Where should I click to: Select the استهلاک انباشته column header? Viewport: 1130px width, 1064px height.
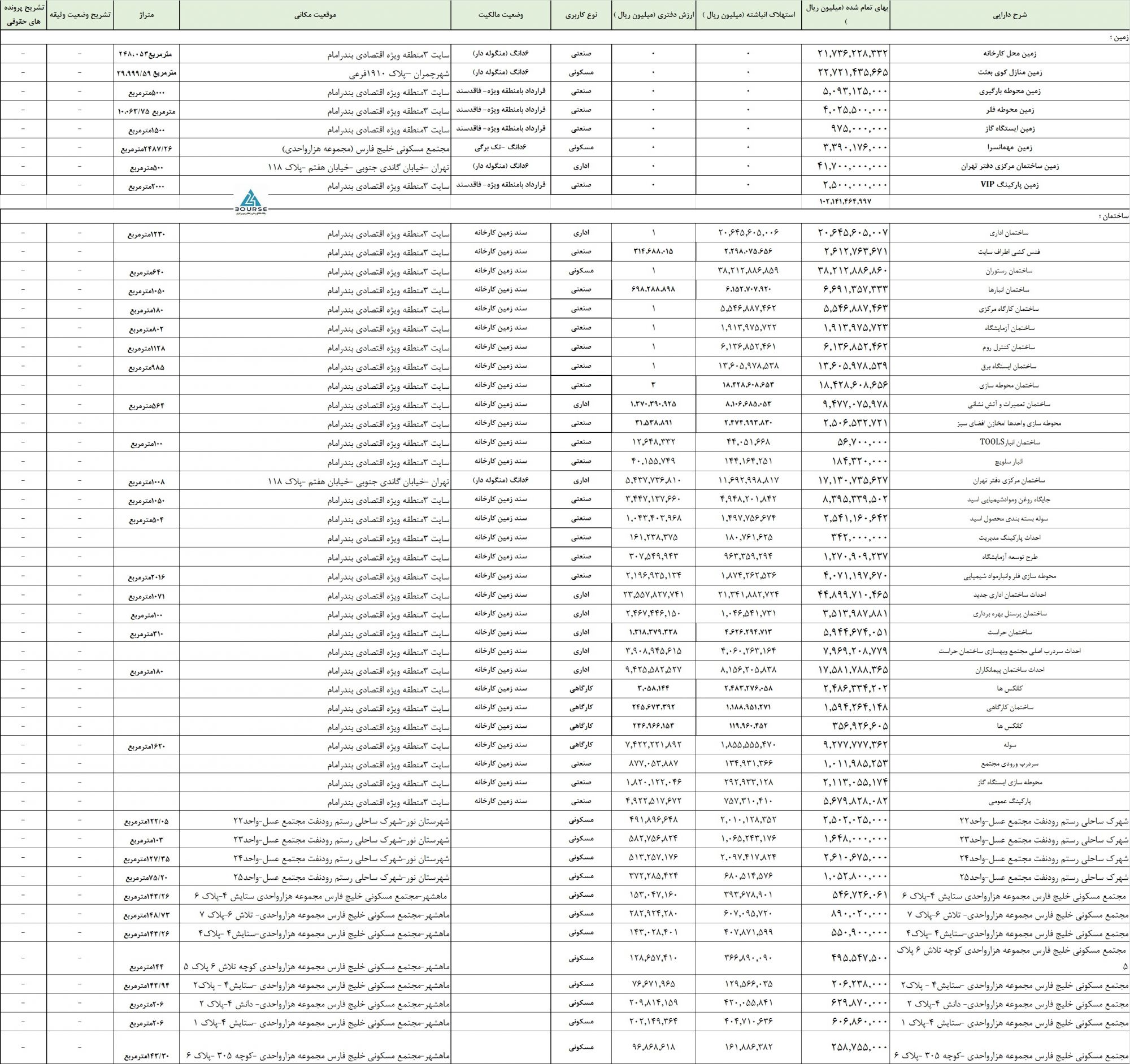pyautogui.click(x=748, y=15)
